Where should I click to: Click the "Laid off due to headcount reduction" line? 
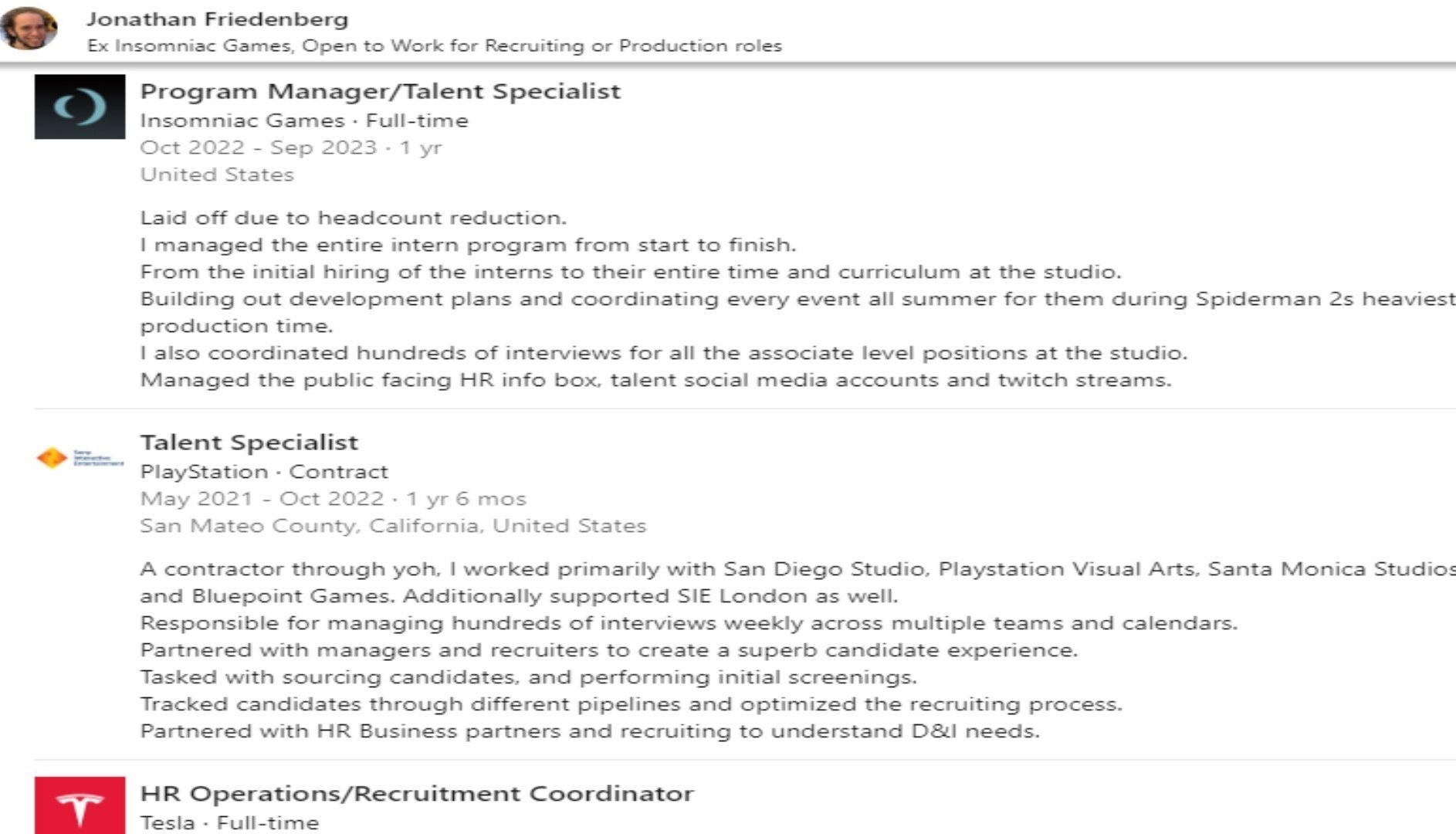[x=353, y=218]
